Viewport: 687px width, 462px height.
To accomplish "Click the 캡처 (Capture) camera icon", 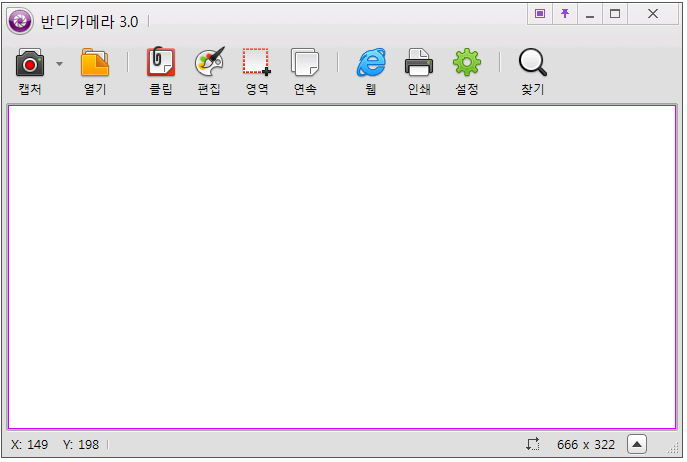I will pyautogui.click(x=30, y=62).
